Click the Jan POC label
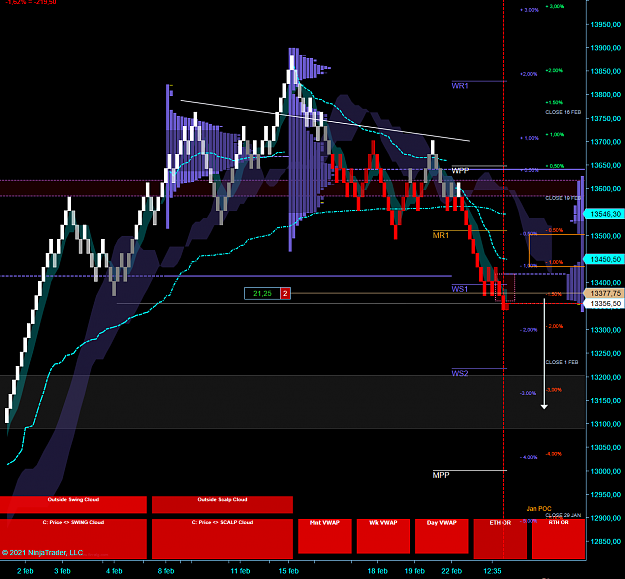 click(539, 508)
